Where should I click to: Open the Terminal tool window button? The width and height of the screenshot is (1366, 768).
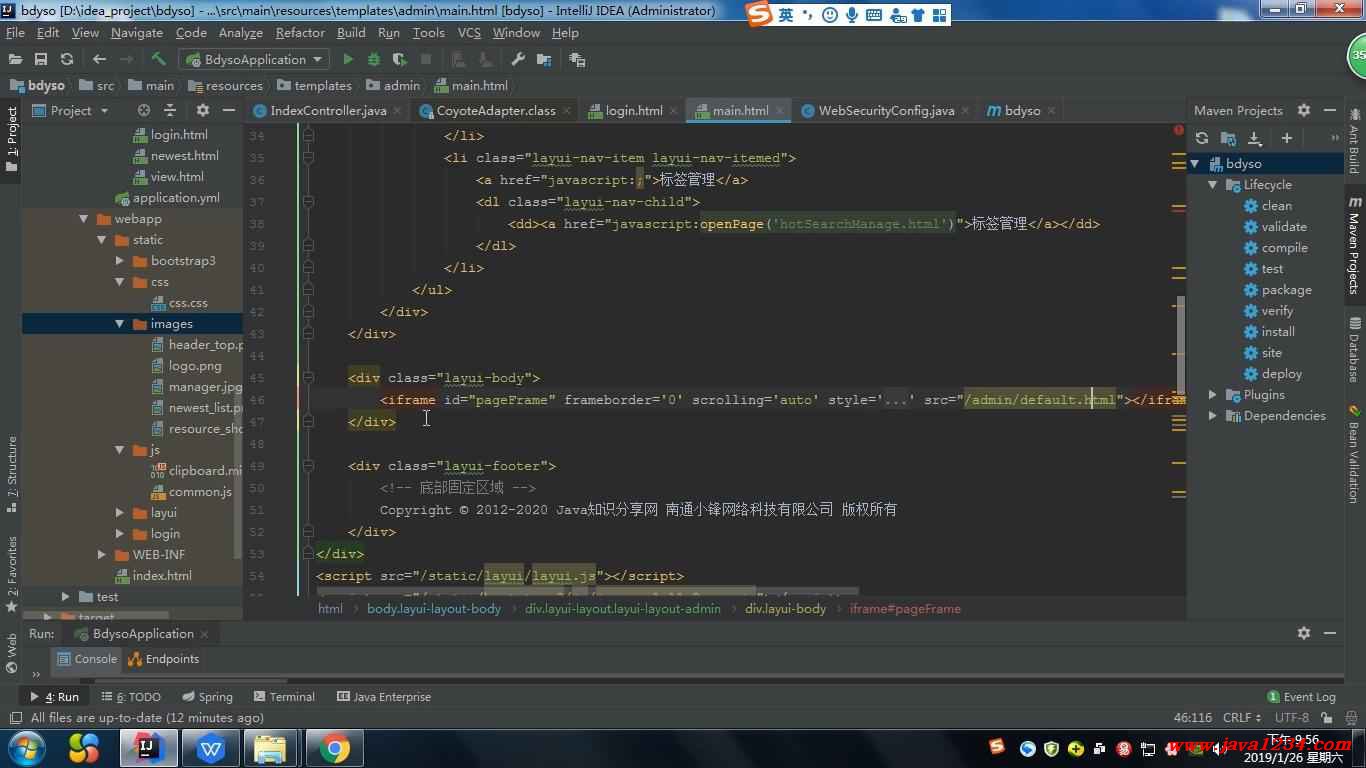(x=284, y=697)
